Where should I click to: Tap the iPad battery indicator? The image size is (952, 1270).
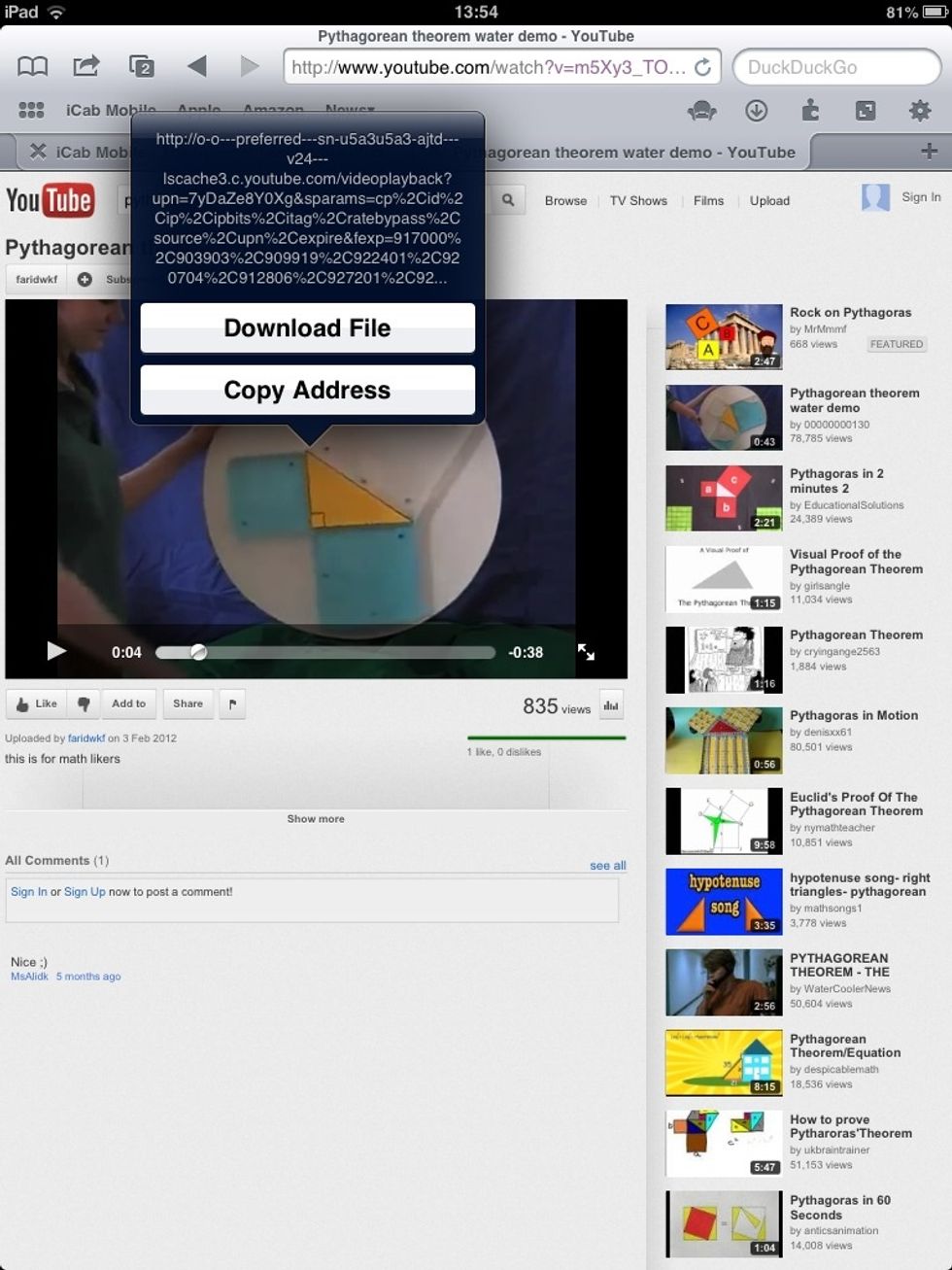tap(933, 13)
